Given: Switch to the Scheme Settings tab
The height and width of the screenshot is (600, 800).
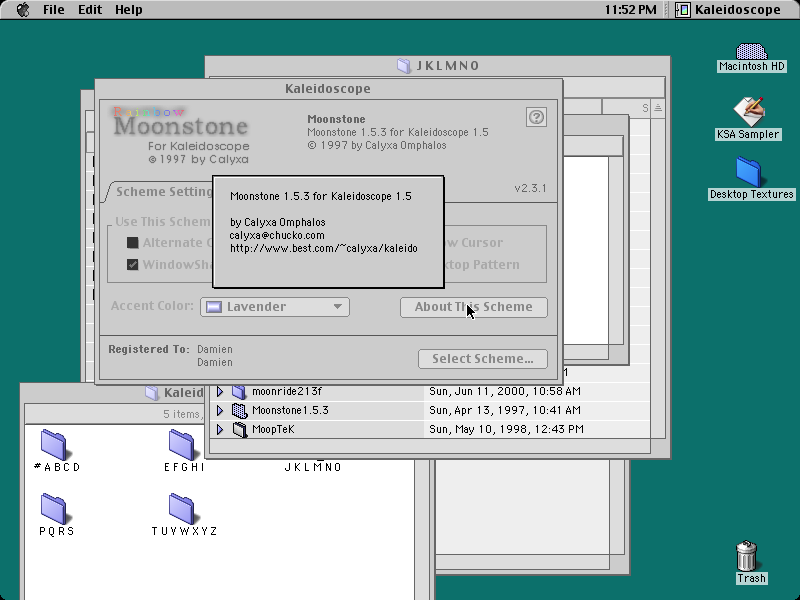Looking at the screenshot, I should pyautogui.click(x=162, y=191).
